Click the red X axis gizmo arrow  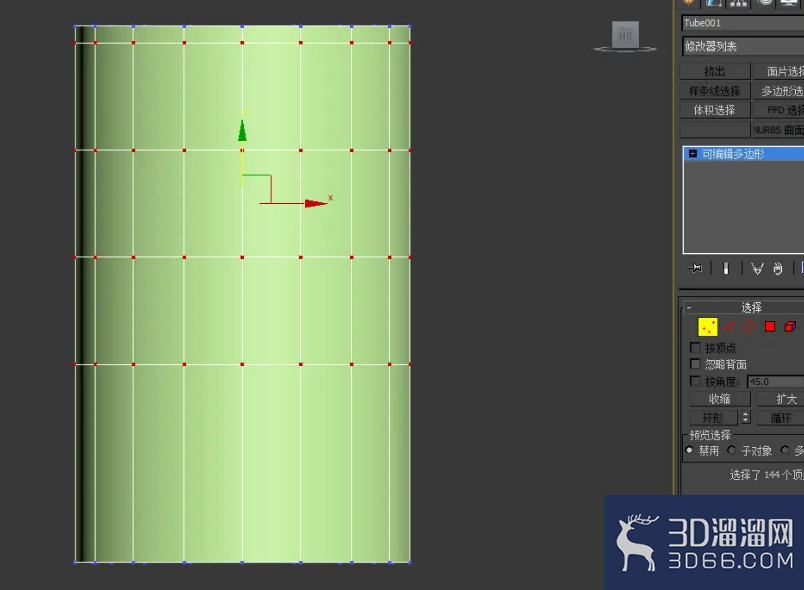(x=315, y=204)
